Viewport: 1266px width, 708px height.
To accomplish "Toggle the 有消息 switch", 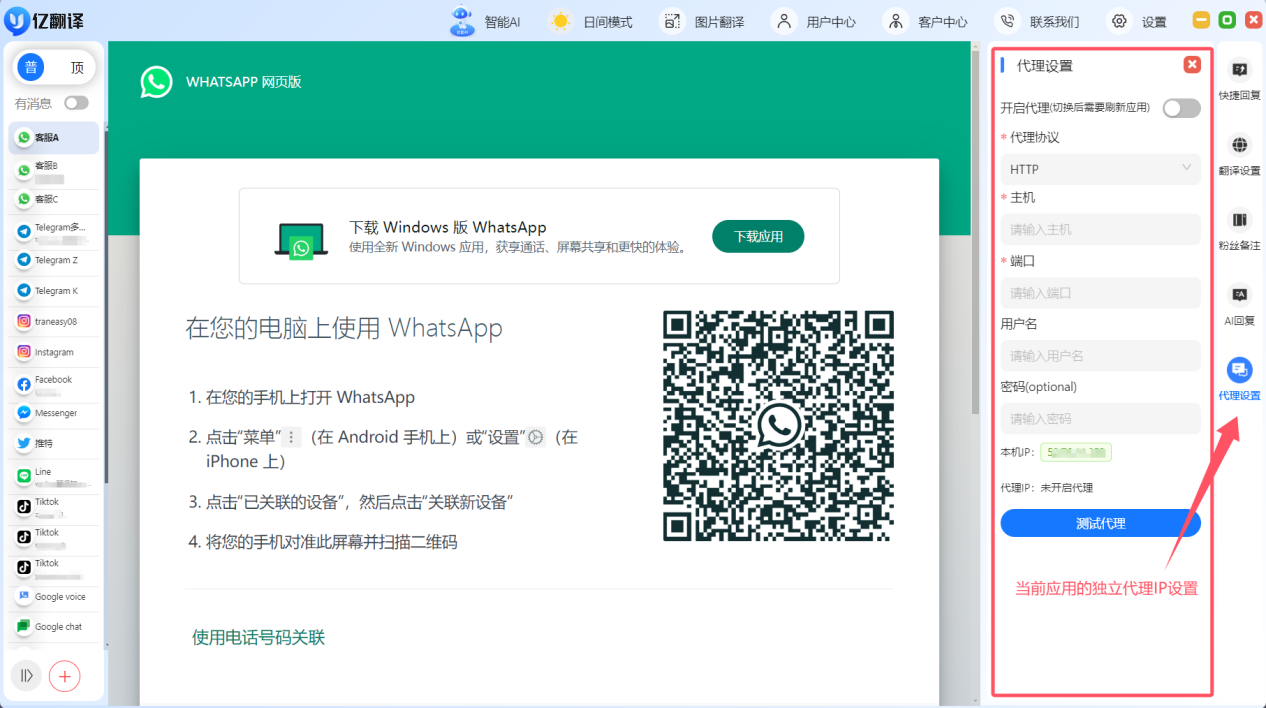I will coord(77,103).
